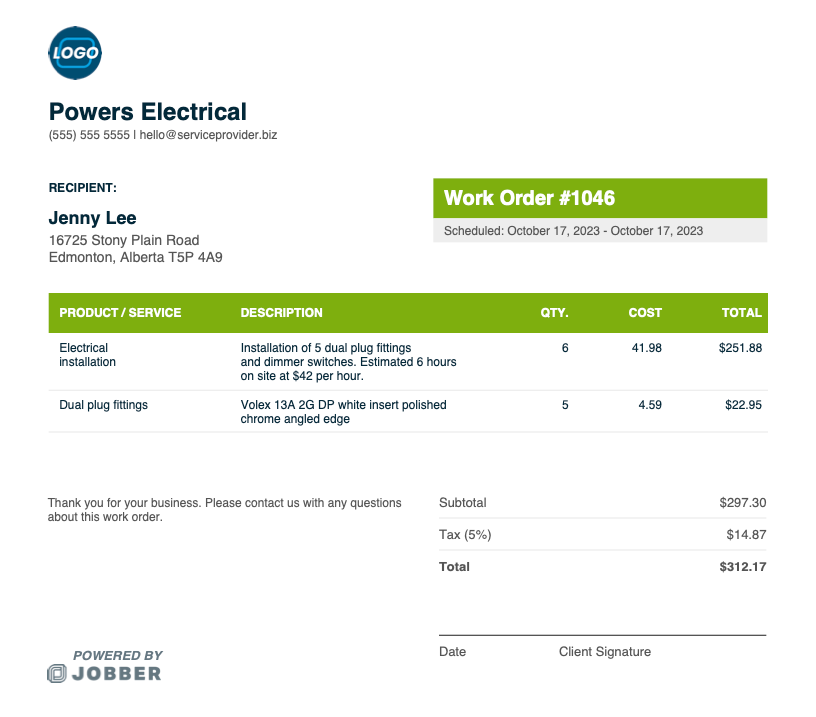The image size is (816, 717).
Task: Click the DESCRIPTION column header
Action: pyautogui.click(x=282, y=313)
